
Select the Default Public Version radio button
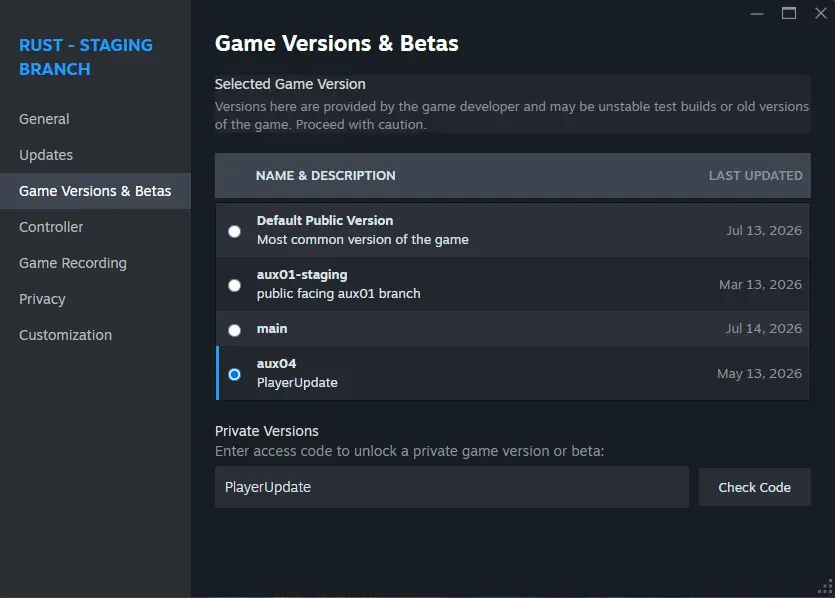point(234,231)
